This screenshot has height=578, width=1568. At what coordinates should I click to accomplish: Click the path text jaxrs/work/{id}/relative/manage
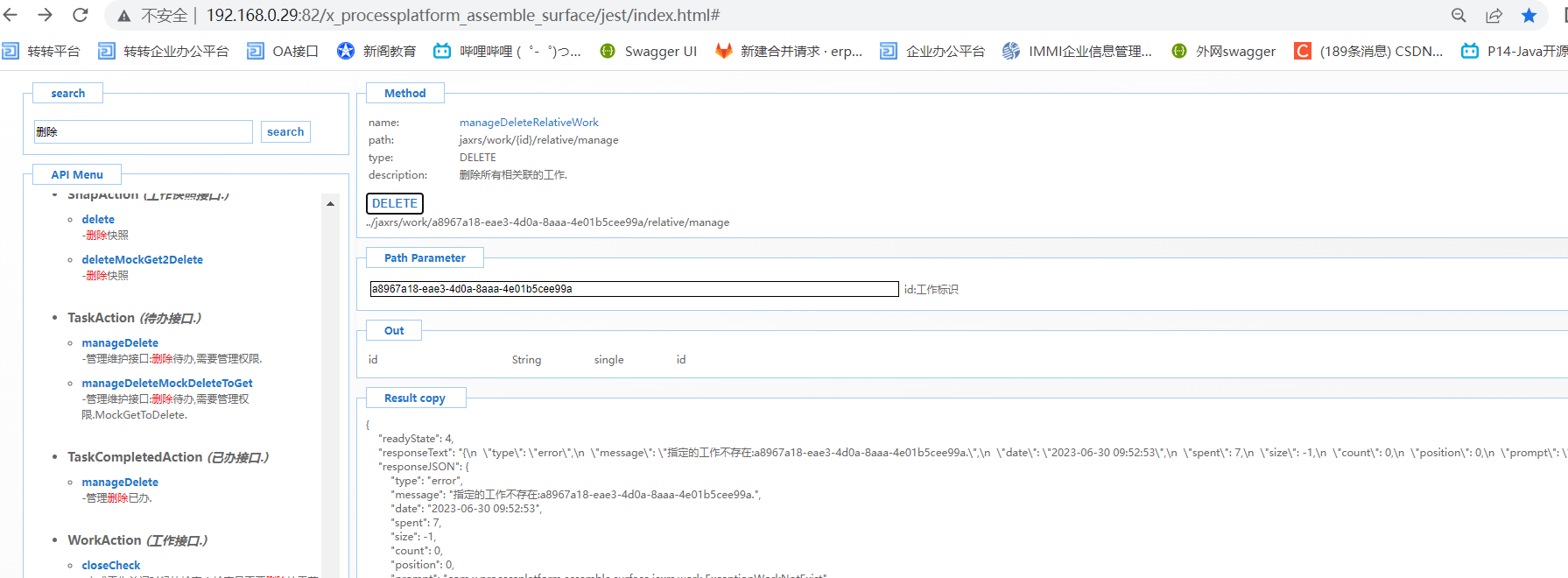coord(539,140)
